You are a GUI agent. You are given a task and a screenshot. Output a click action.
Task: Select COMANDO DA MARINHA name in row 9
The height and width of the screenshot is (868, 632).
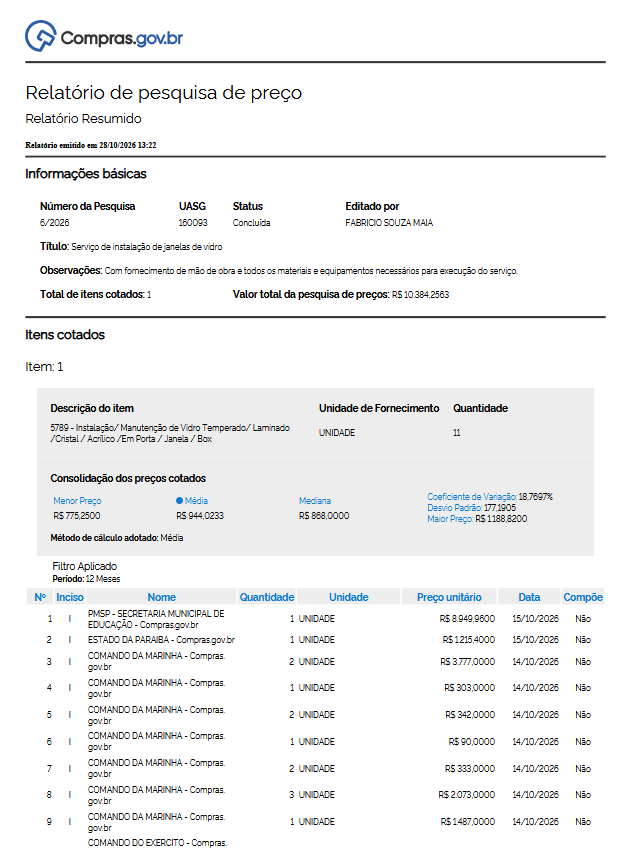157,822
